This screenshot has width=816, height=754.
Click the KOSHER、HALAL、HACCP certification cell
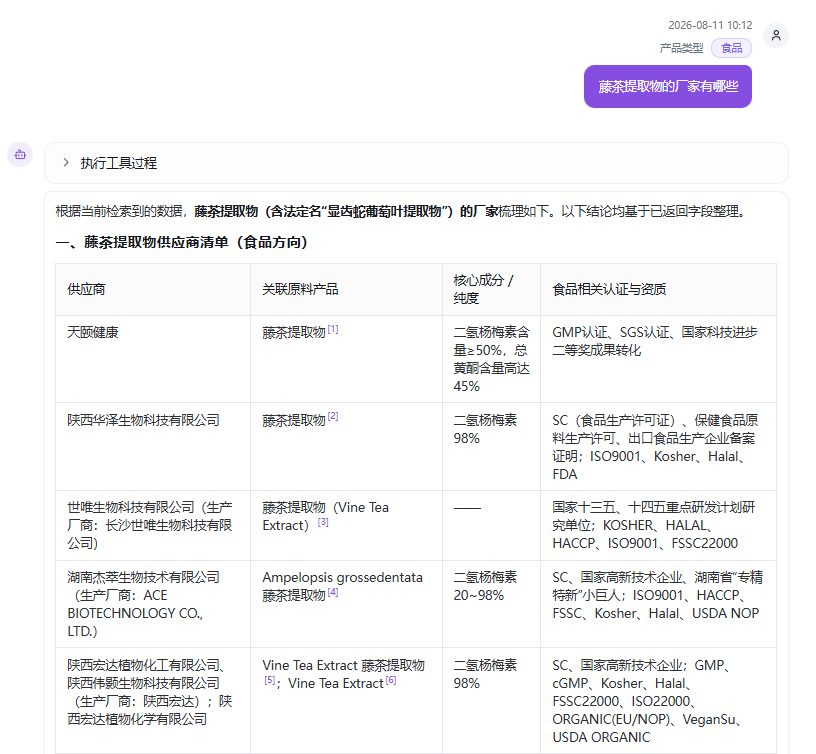[658, 526]
